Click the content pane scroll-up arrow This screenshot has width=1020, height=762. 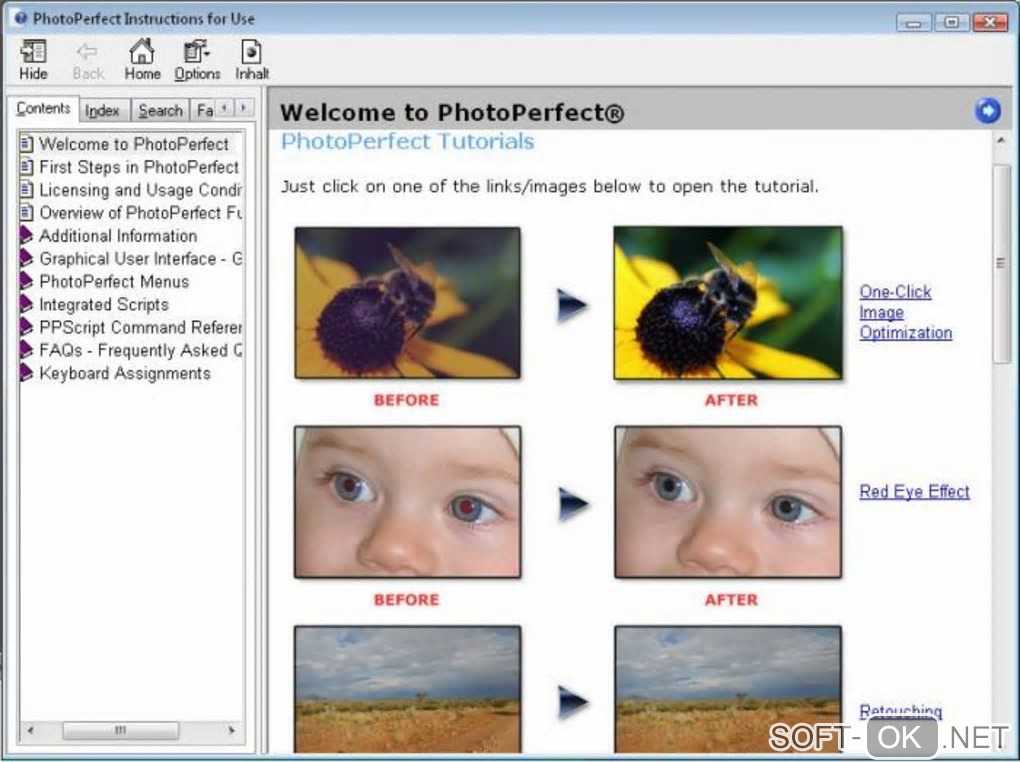click(1001, 140)
